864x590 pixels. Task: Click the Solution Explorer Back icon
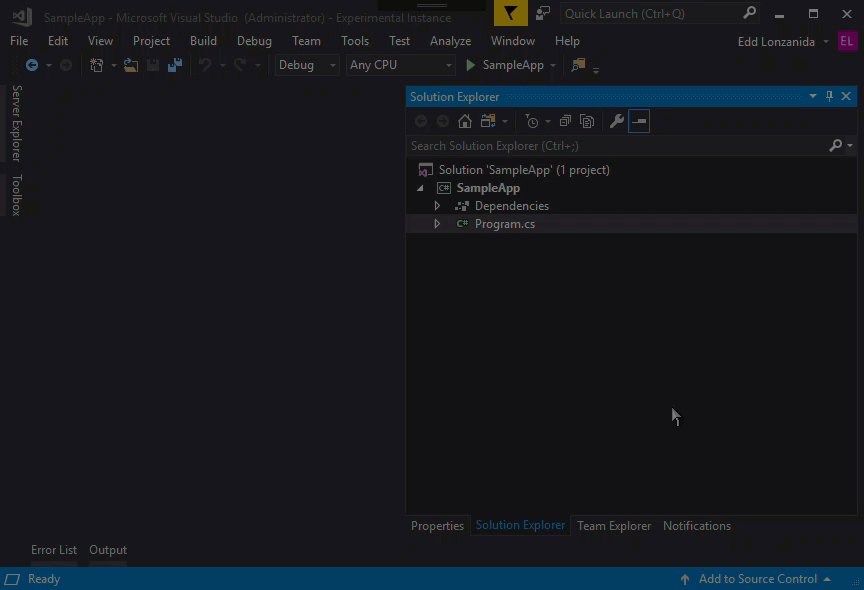421,121
